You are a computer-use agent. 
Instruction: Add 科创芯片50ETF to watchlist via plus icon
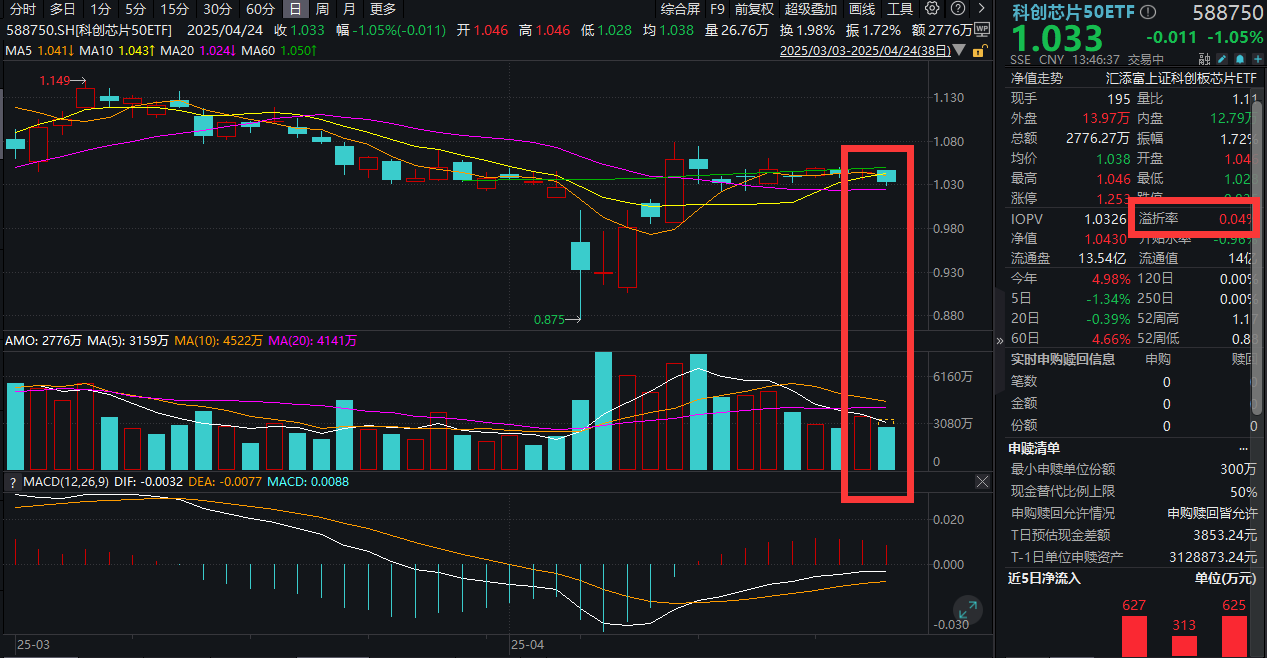[x=1256, y=59]
